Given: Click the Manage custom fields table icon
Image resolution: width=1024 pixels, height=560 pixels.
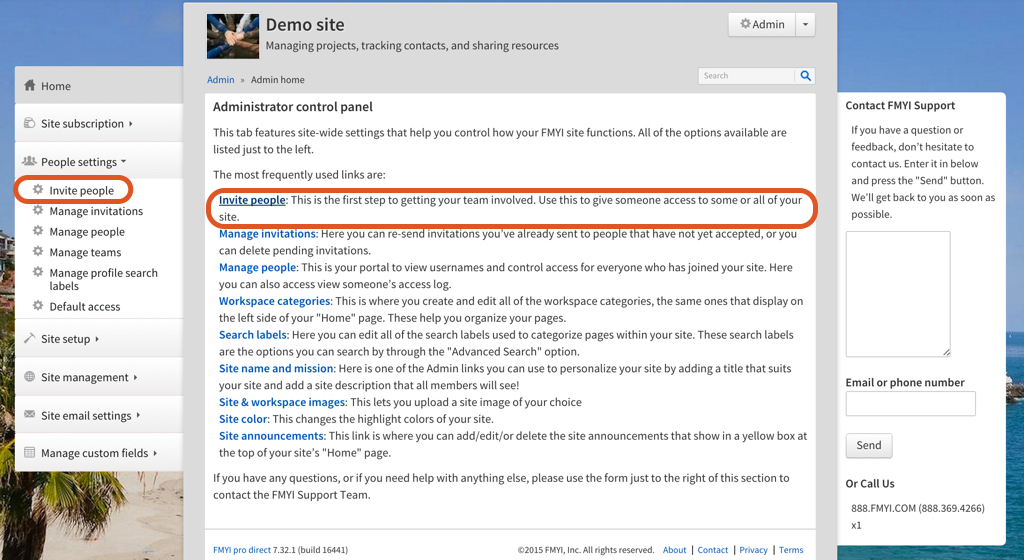Looking at the screenshot, I should (x=30, y=453).
